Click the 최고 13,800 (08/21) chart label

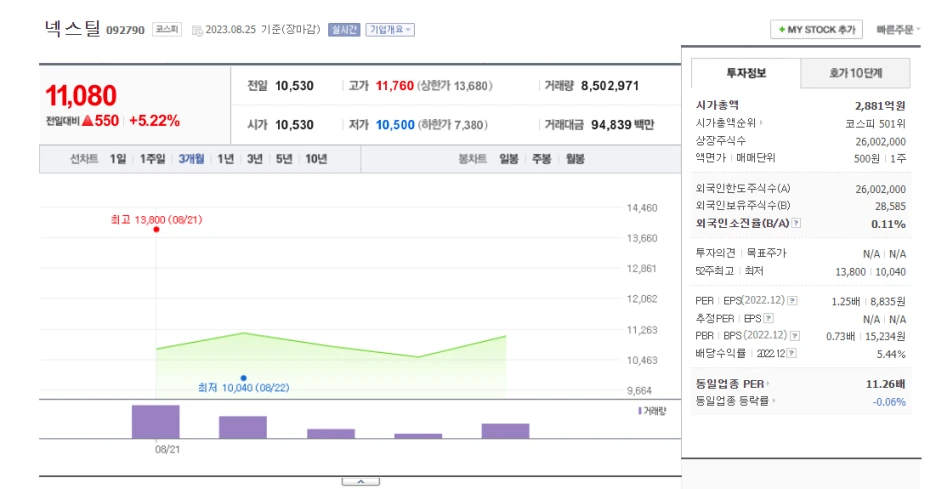click(x=156, y=220)
